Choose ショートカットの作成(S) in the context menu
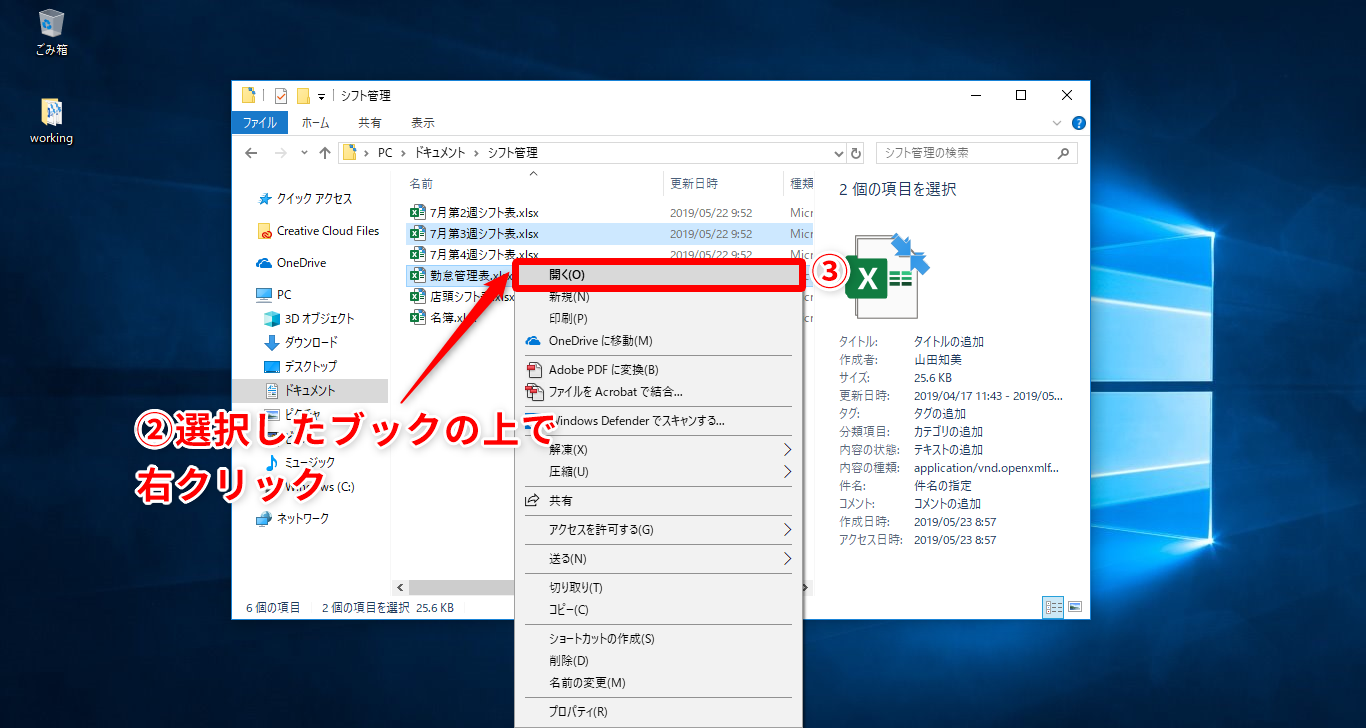This screenshot has width=1366, height=728. click(x=658, y=639)
